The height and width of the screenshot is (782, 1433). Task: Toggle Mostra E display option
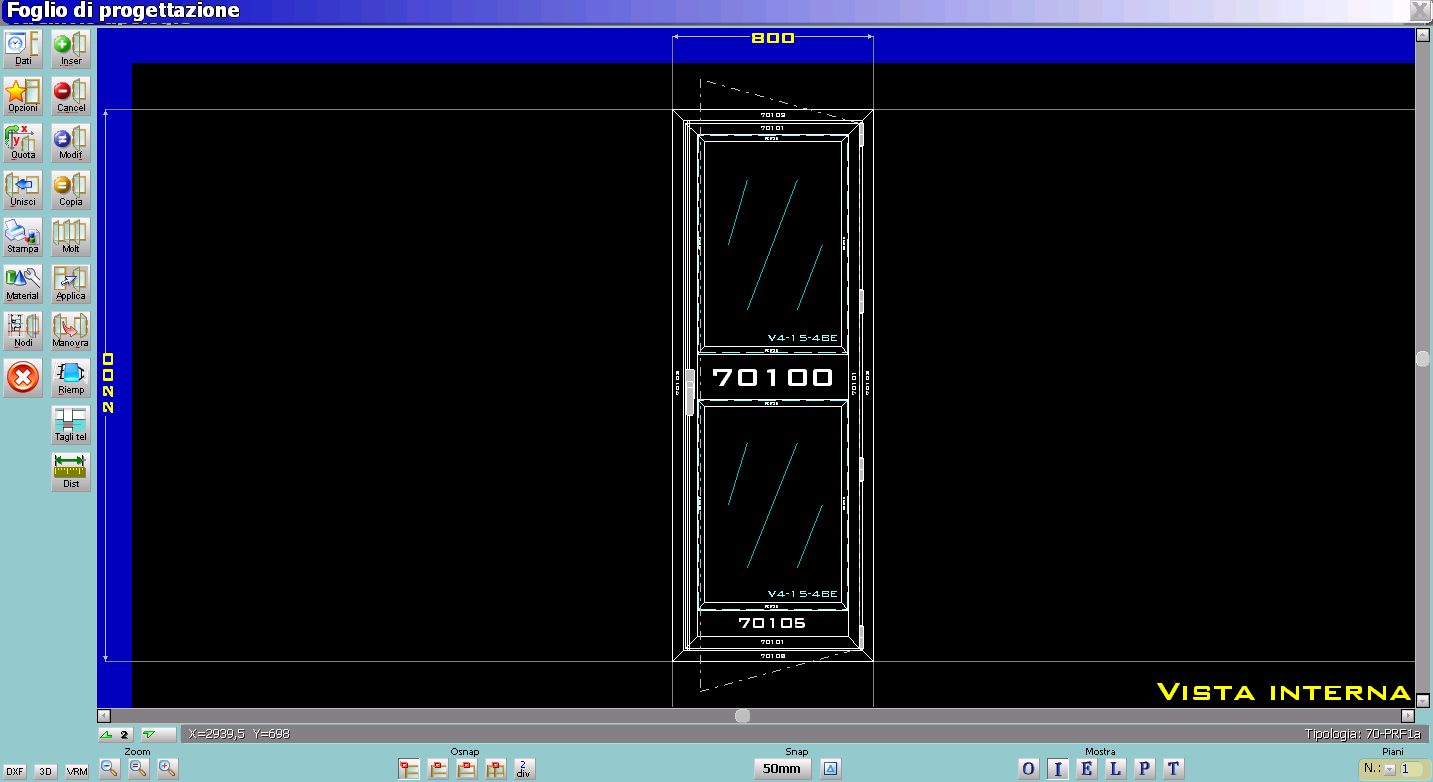click(x=1086, y=769)
